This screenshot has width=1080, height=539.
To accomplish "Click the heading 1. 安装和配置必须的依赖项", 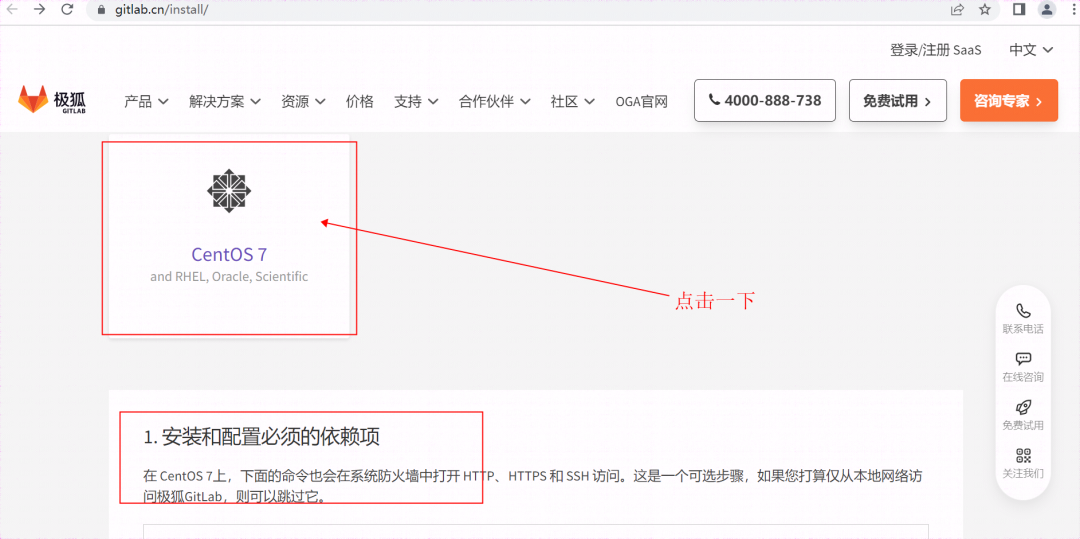I will coord(262,436).
